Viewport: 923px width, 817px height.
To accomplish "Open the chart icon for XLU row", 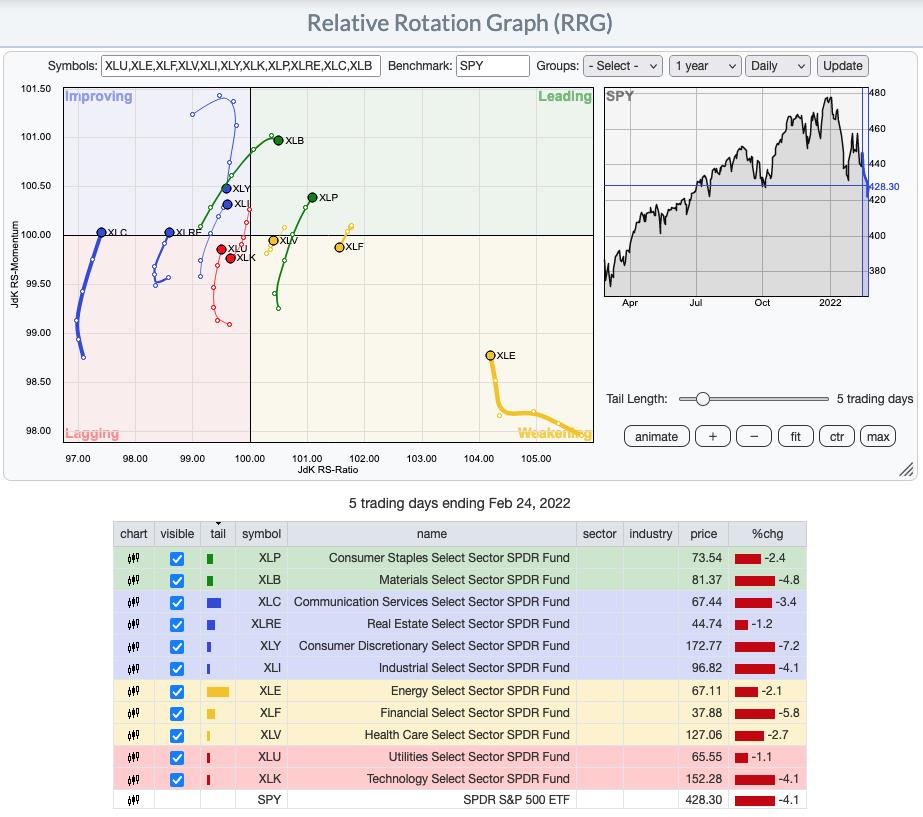I will coord(134,757).
